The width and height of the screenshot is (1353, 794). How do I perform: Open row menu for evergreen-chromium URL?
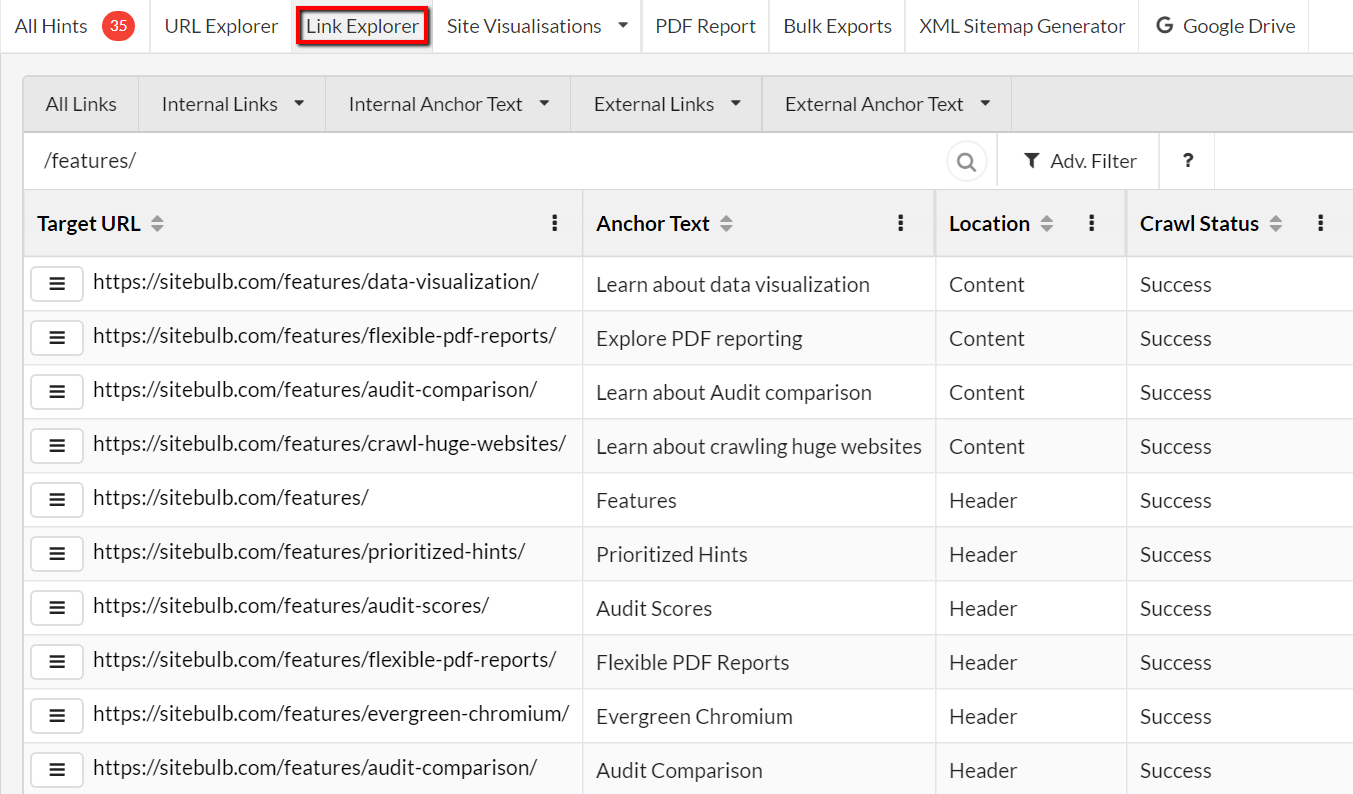coord(57,716)
